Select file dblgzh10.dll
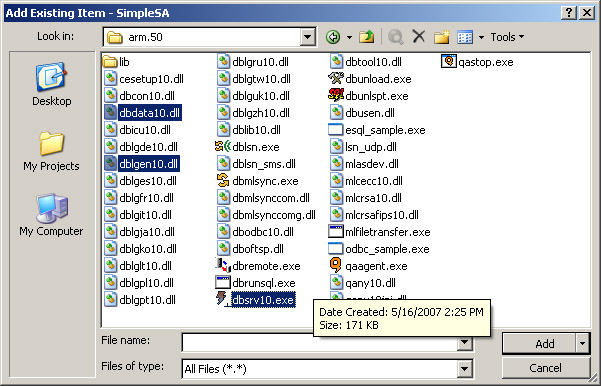This screenshot has width=601, height=386. [253, 113]
